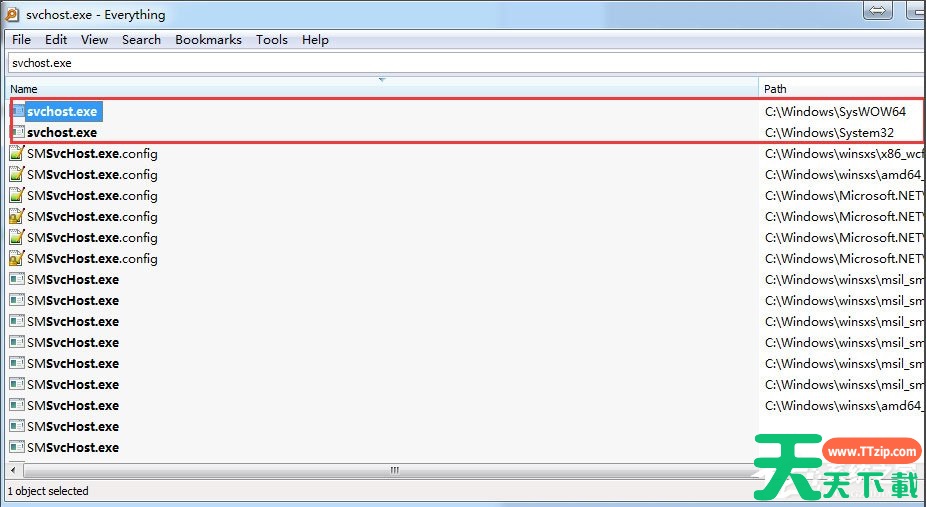Click the horizontal scrollbar left arrow
The image size is (926, 507).
point(15,470)
